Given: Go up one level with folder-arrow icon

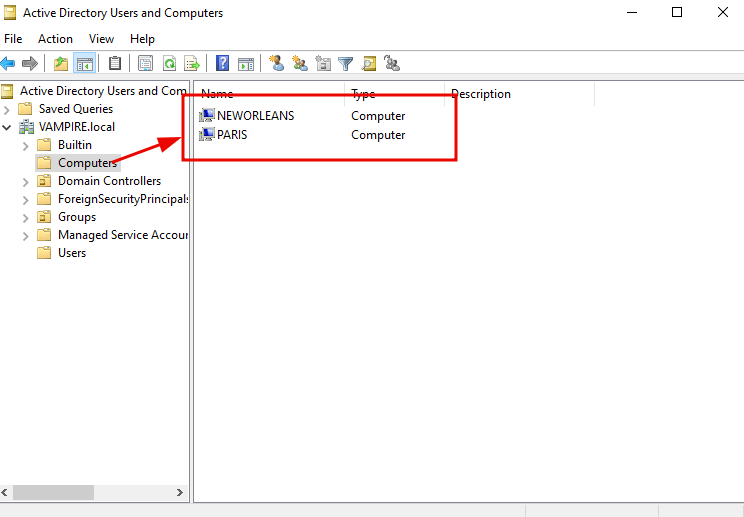Looking at the screenshot, I should tap(61, 63).
